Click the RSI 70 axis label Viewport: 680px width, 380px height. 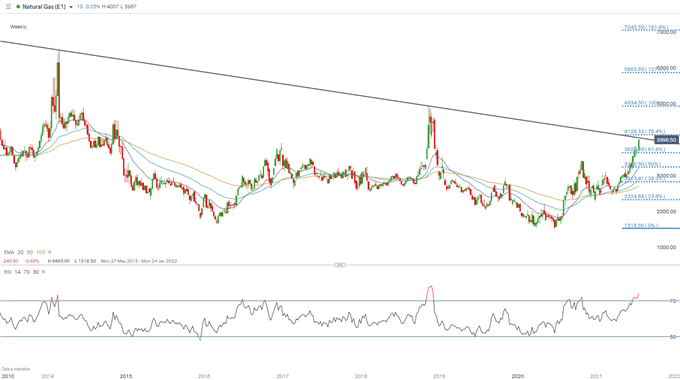pyautogui.click(x=673, y=301)
